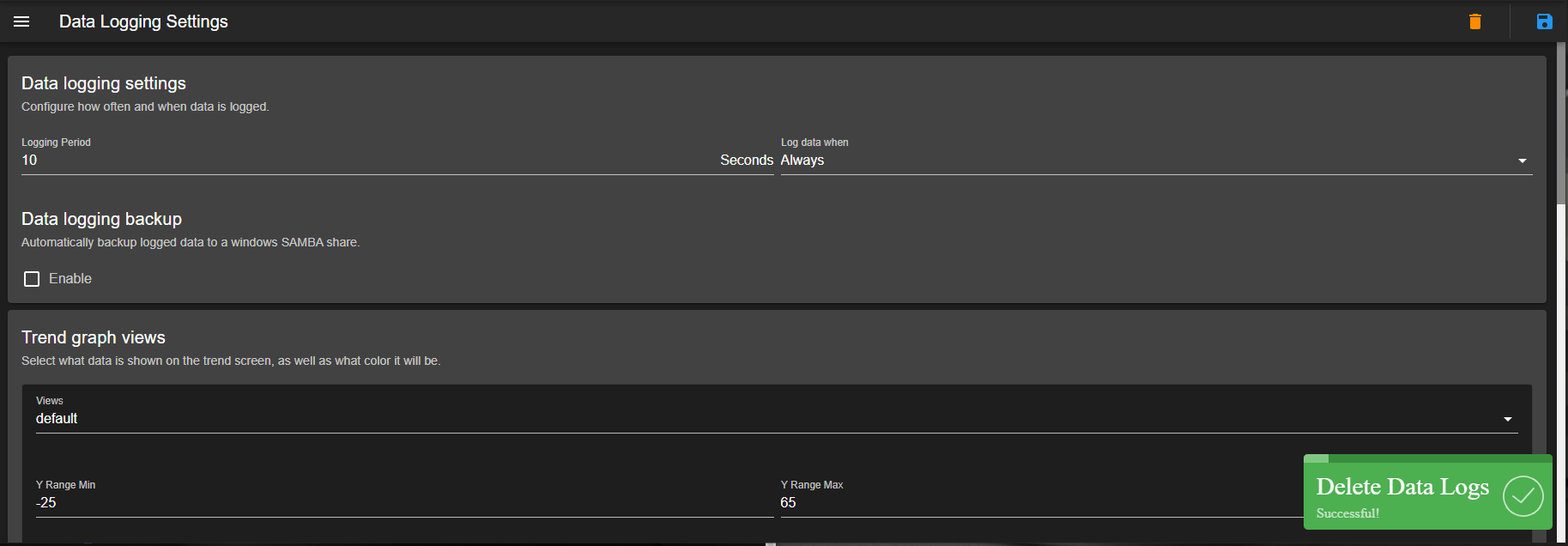Screen dimensions: 1568x546
Task: Tick the Enable backup checkbox
Action: 32,279
